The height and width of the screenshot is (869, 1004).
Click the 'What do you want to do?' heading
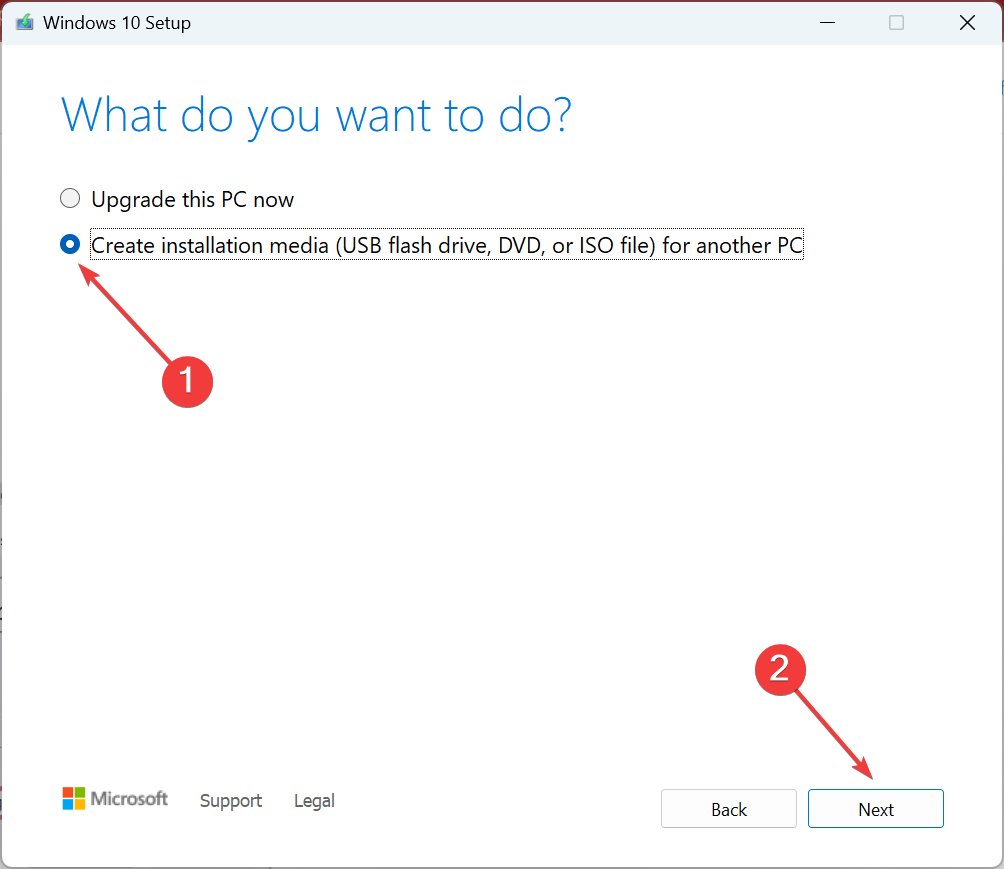click(x=316, y=116)
